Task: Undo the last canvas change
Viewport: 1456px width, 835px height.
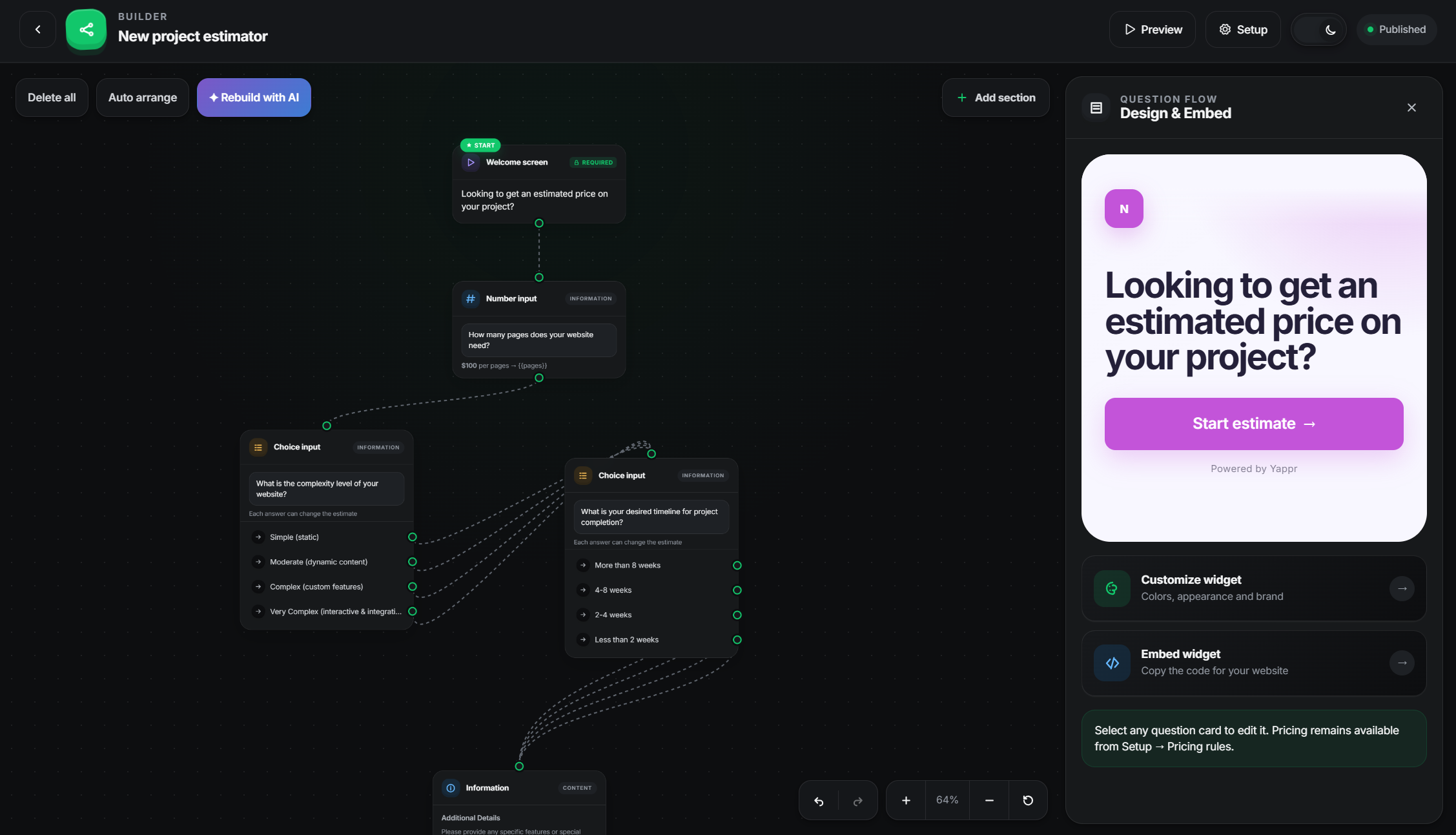Action: point(819,801)
